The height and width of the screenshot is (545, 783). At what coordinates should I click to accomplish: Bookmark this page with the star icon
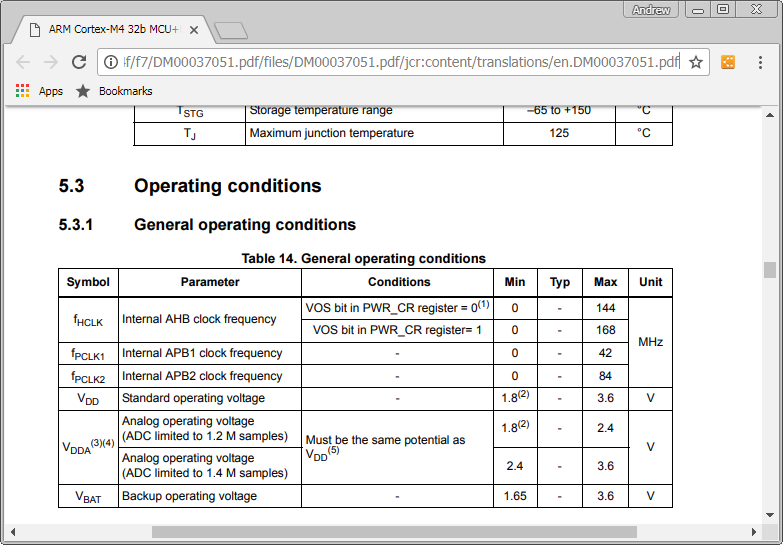point(696,62)
